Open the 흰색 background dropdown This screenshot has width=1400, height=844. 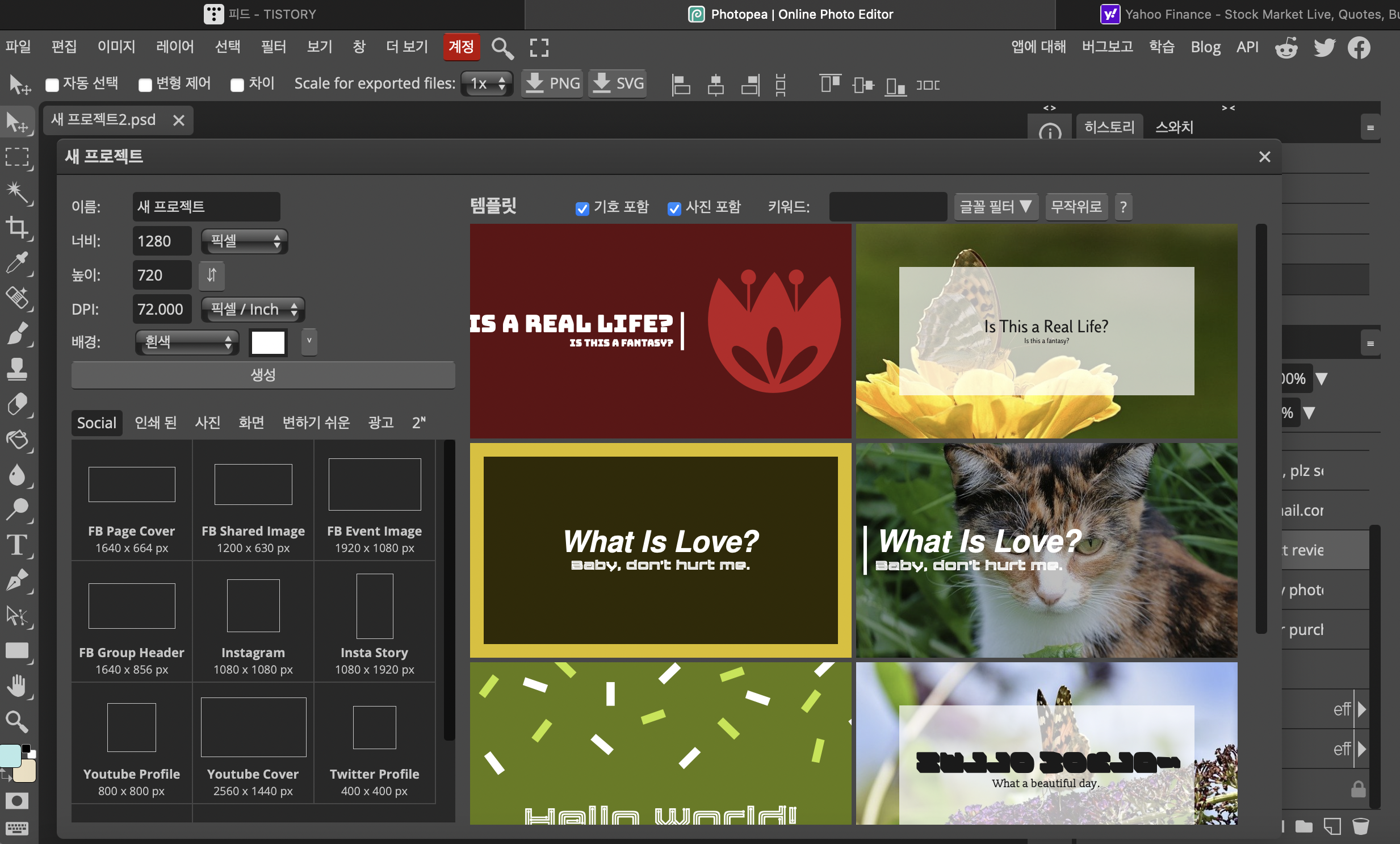(187, 342)
